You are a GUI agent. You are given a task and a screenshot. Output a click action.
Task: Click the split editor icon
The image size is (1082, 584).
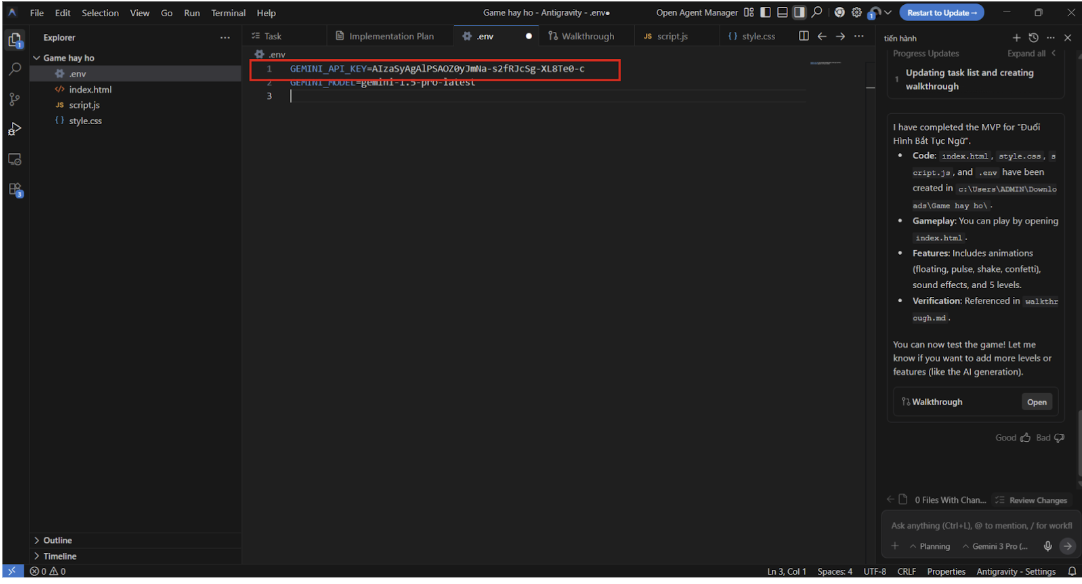804,36
